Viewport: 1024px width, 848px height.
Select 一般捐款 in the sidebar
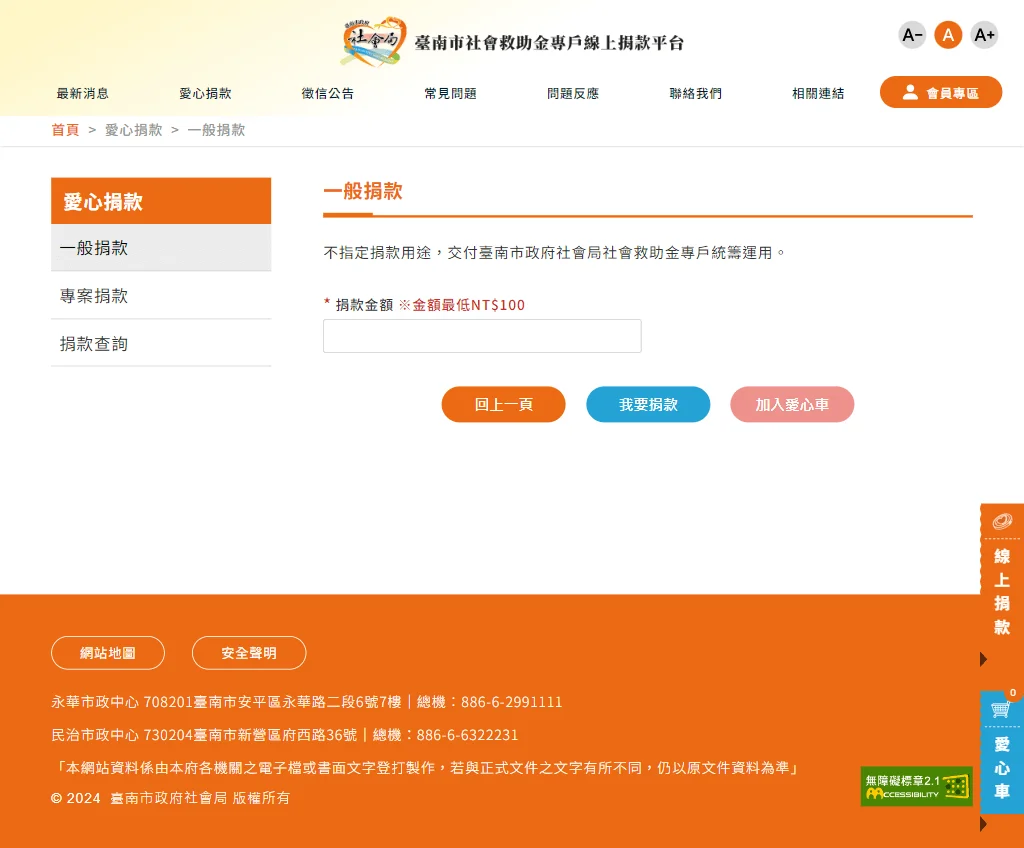[161, 248]
